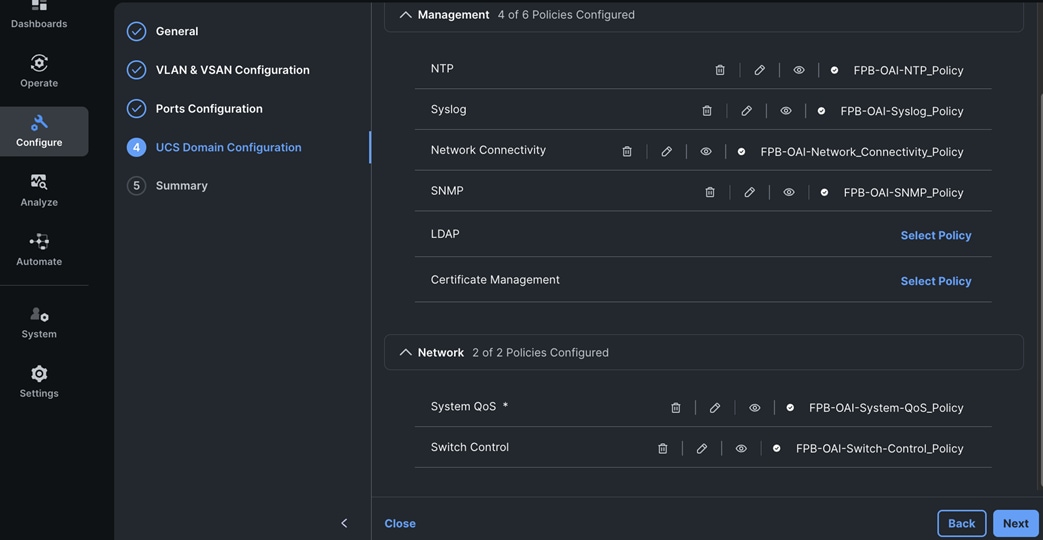The image size is (1043, 540).
Task: View the System QoS policy details
Action: [x=754, y=408]
